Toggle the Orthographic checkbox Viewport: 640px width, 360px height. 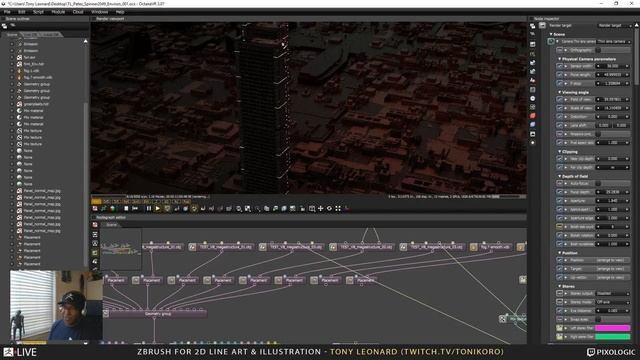pyautogui.click(x=598, y=50)
